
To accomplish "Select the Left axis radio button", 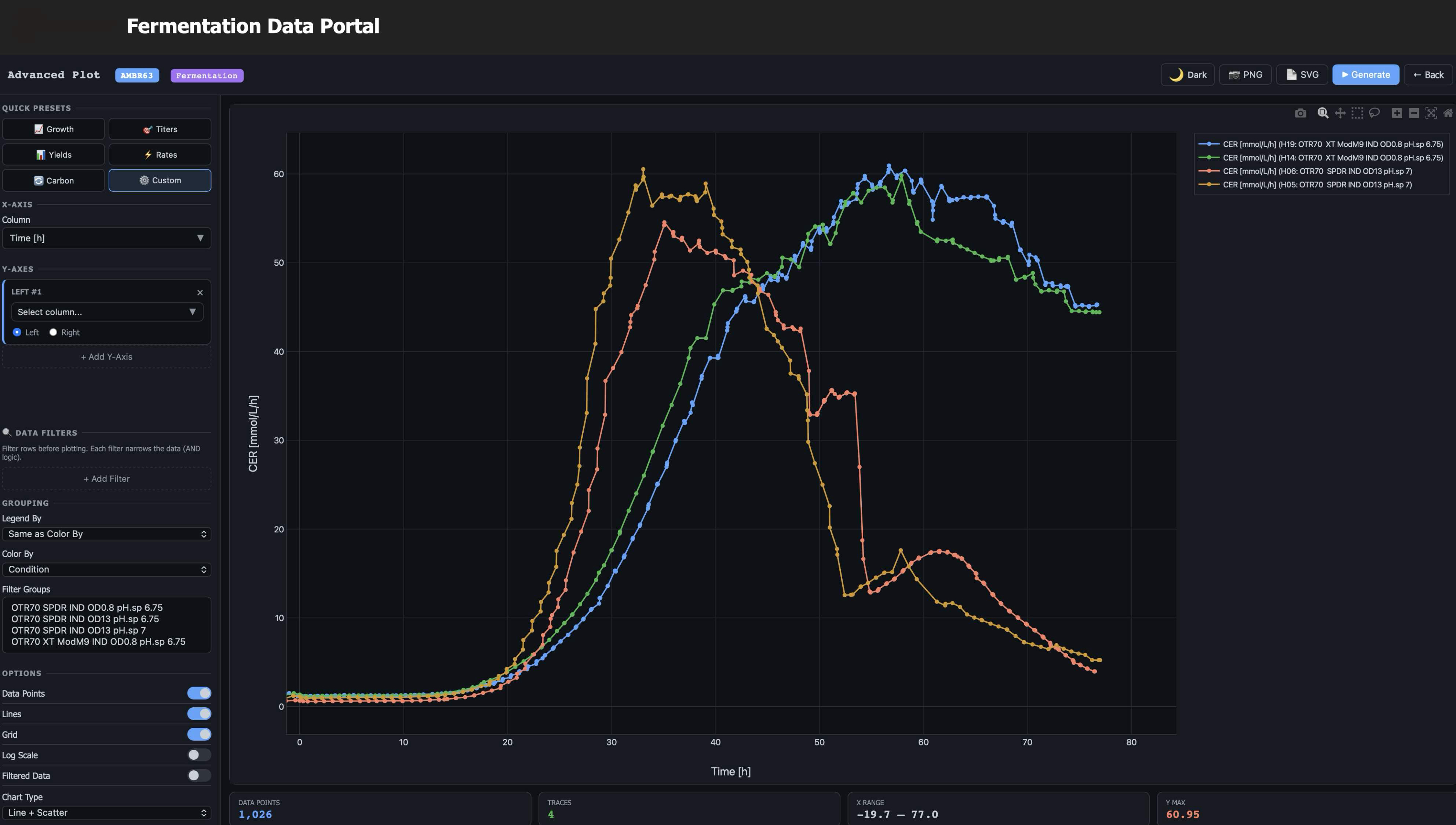I will pos(17,332).
